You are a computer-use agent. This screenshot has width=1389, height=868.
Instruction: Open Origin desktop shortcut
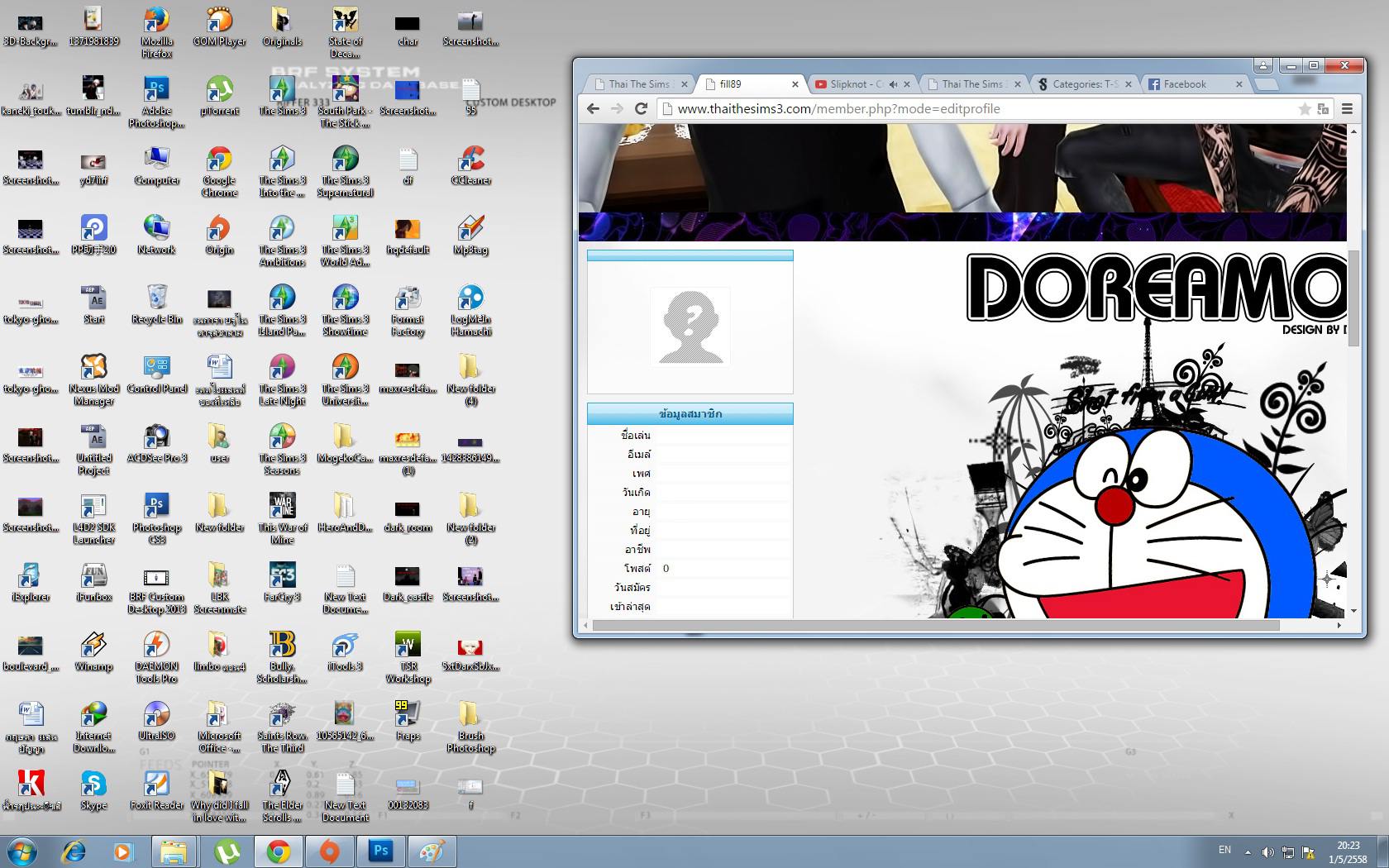tap(219, 236)
